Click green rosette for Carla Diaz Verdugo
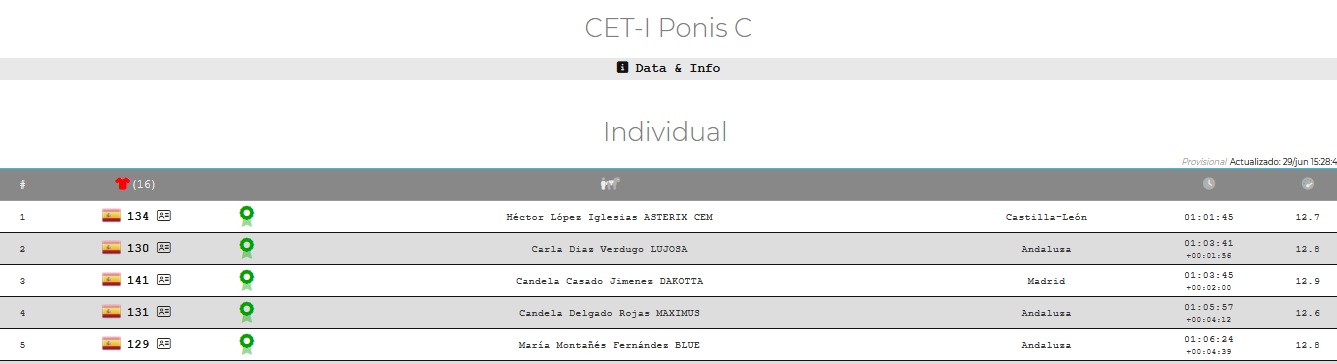Screen dimensions: 1337x364 point(246,248)
